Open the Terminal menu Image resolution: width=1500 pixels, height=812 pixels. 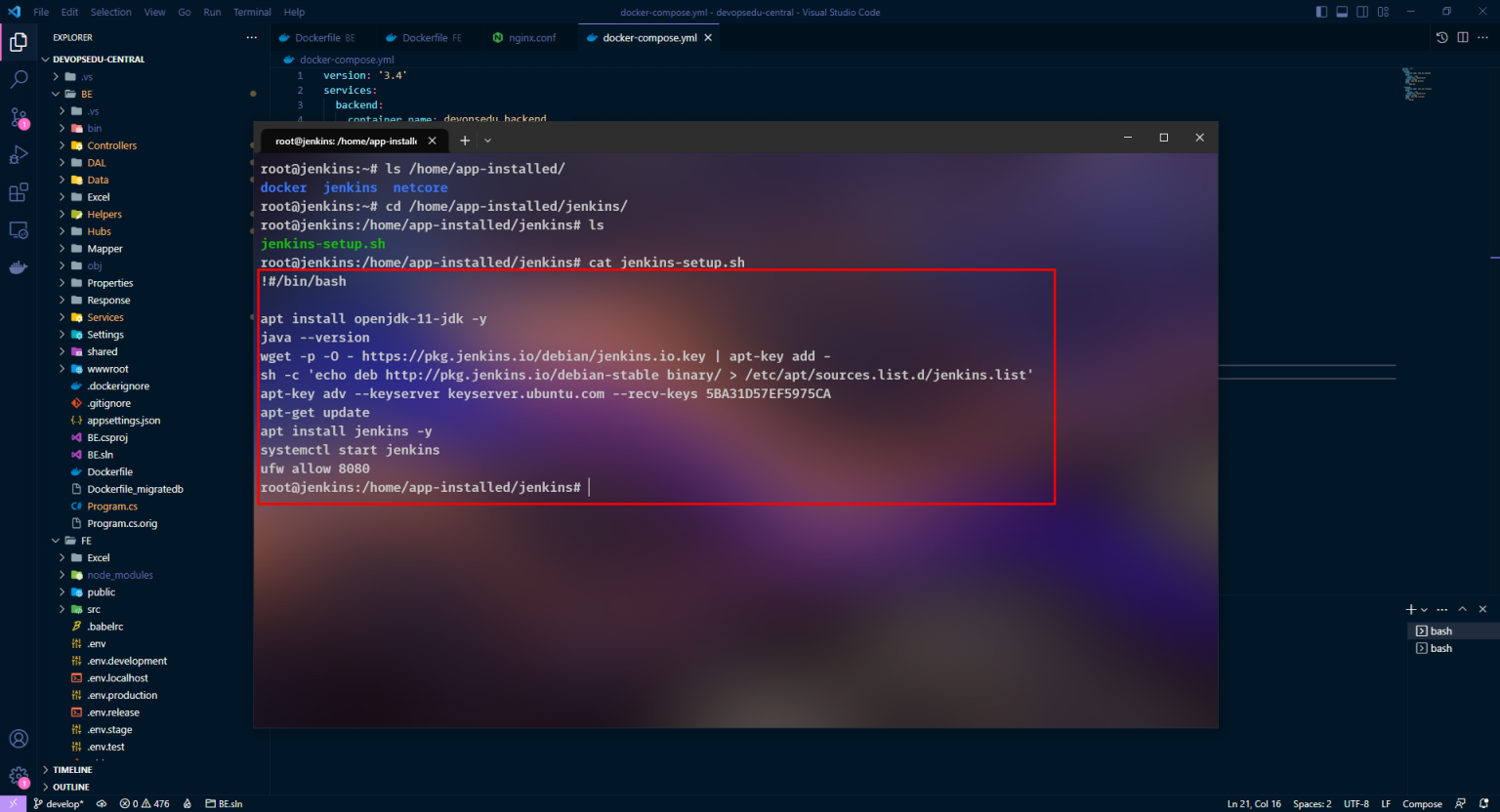[x=252, y=12]
